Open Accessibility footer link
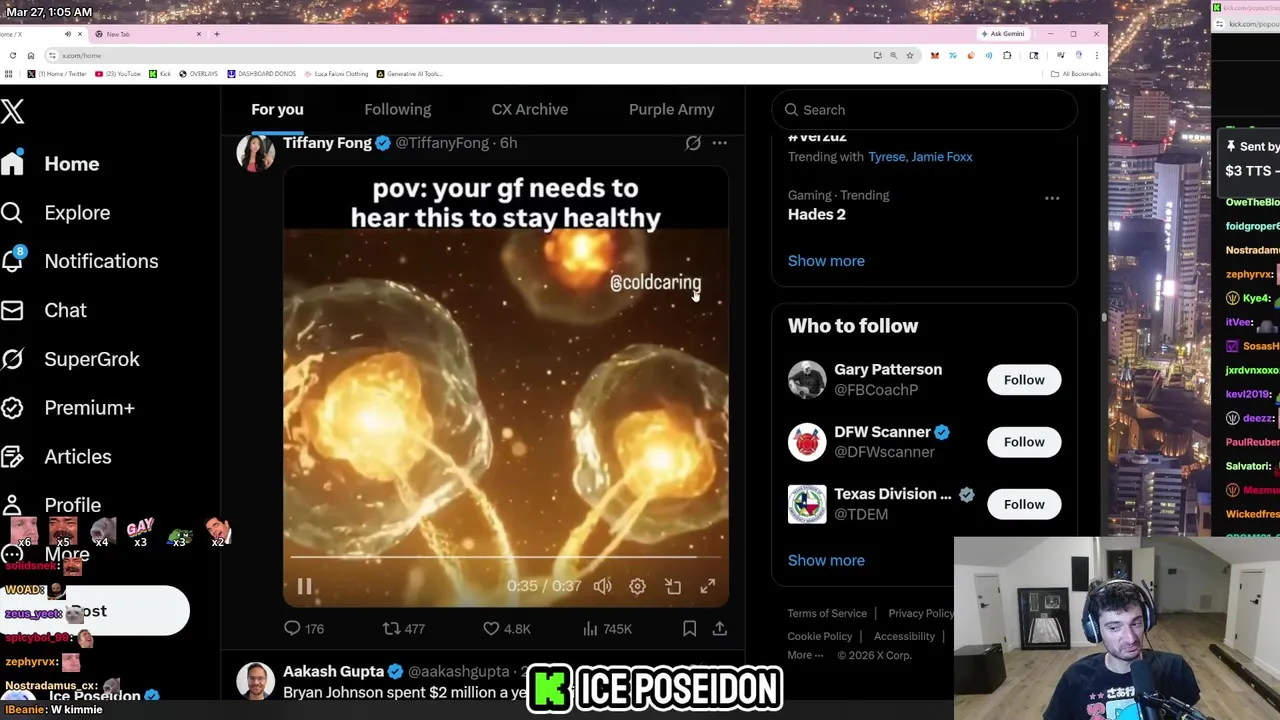Screen dimensions: 1280x720 904,637
